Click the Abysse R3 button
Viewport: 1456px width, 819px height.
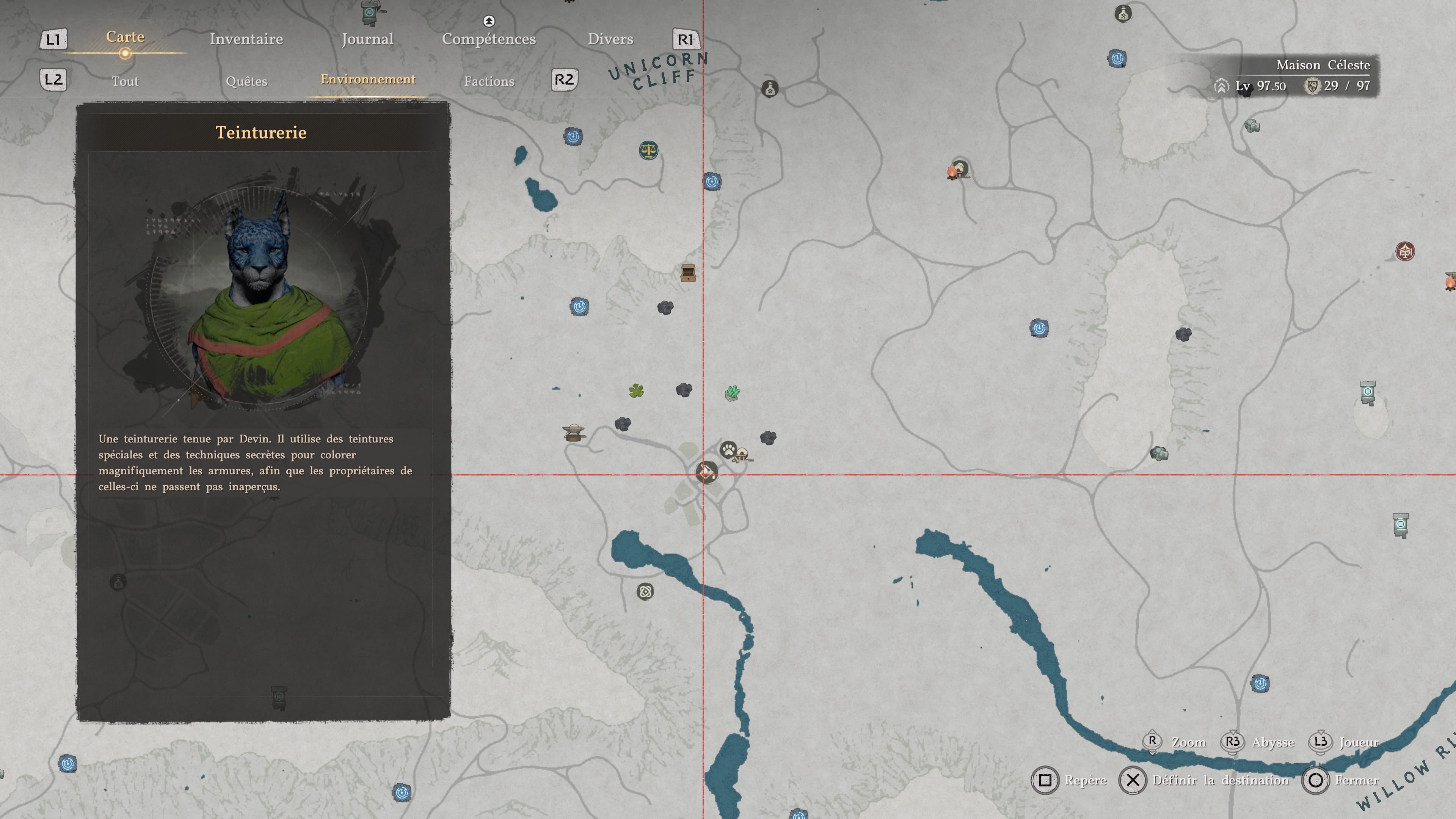[x=1258, y=742]
